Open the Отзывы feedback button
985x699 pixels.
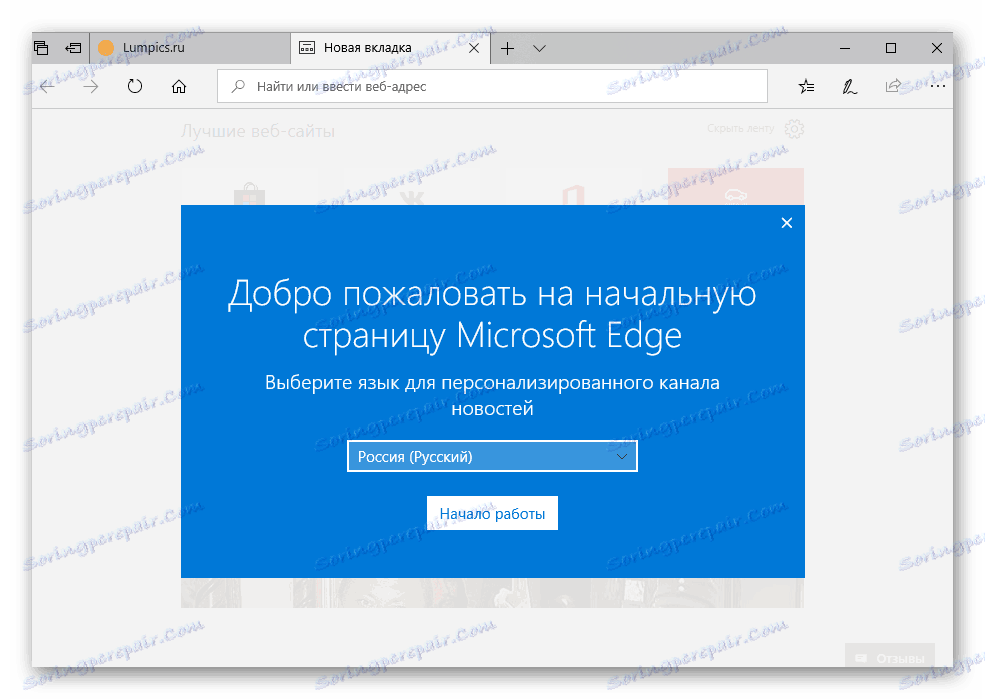pyautogui.click(x=889, y=657)
